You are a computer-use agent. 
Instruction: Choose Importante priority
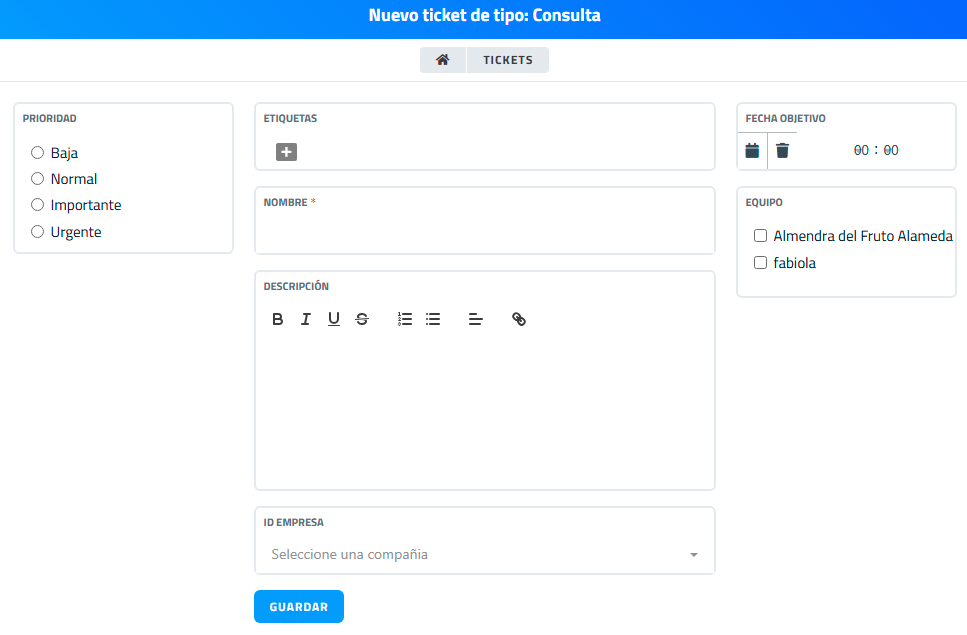(38, 205)
